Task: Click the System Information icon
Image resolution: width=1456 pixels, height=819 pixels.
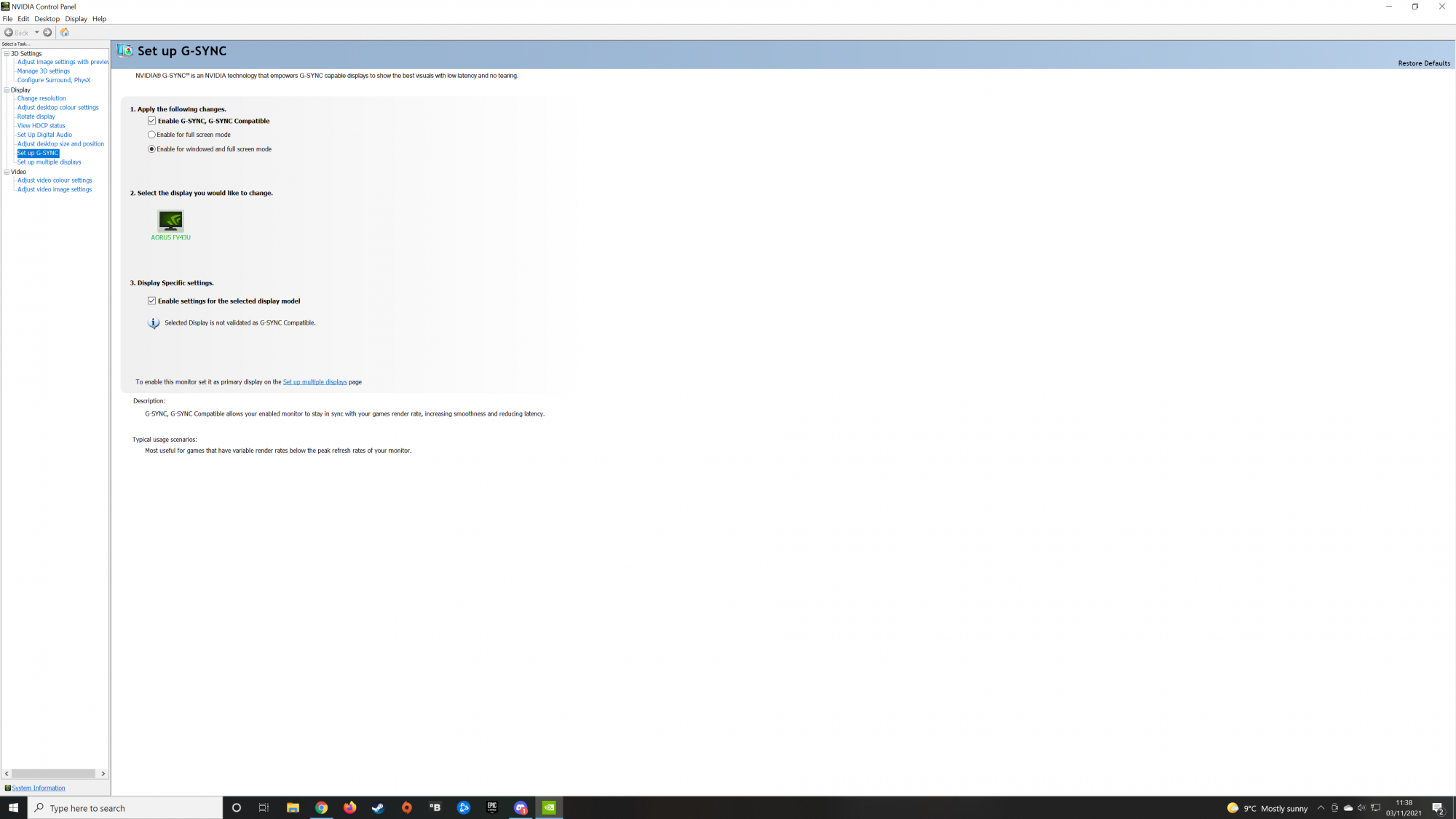Action: (x=8, y=788)
